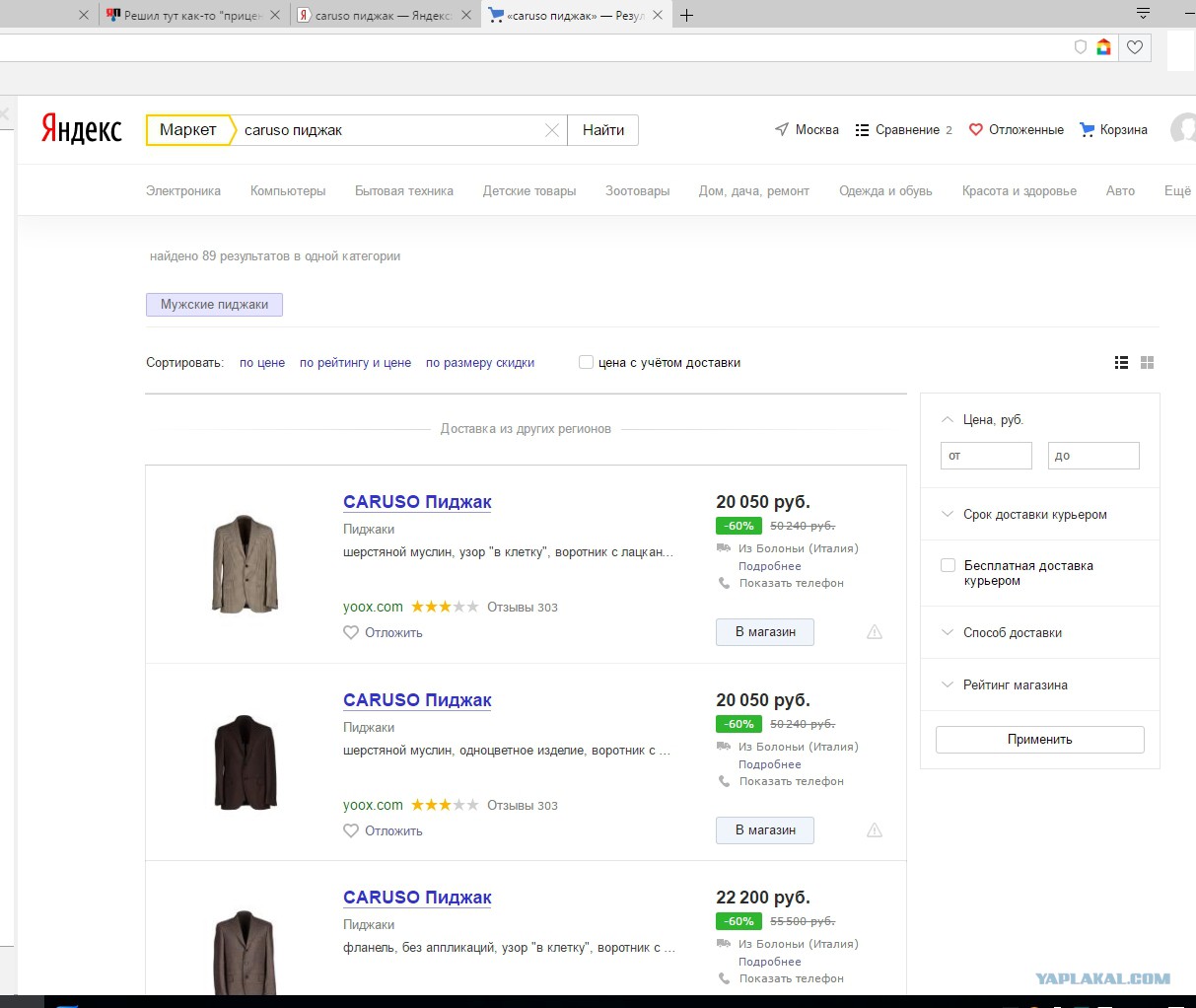Click the price "от" input field

986,456
